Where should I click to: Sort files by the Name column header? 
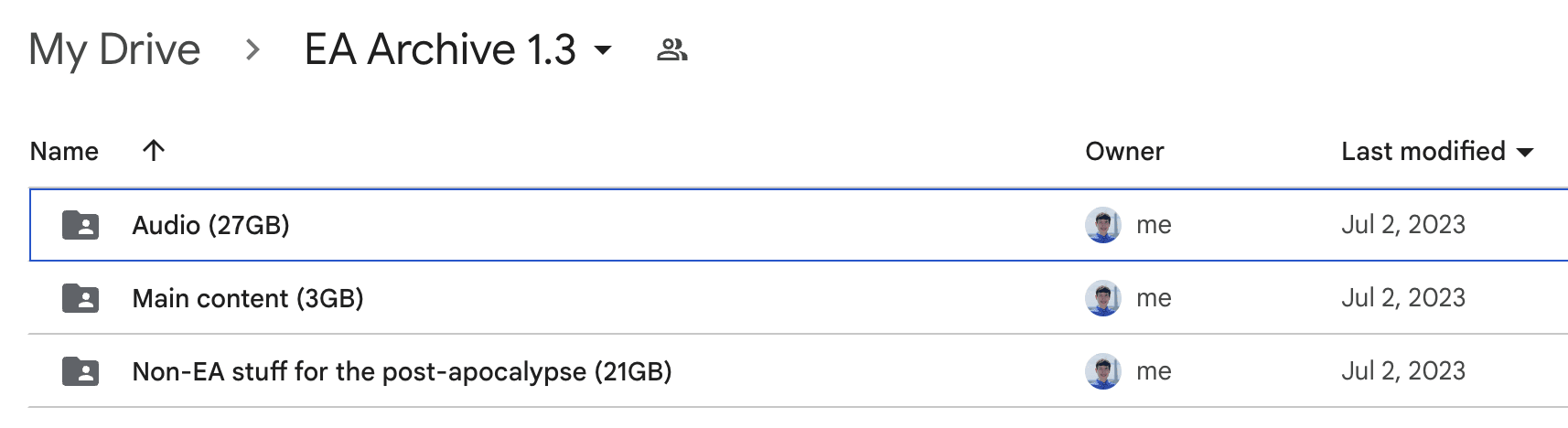[64, 151]
